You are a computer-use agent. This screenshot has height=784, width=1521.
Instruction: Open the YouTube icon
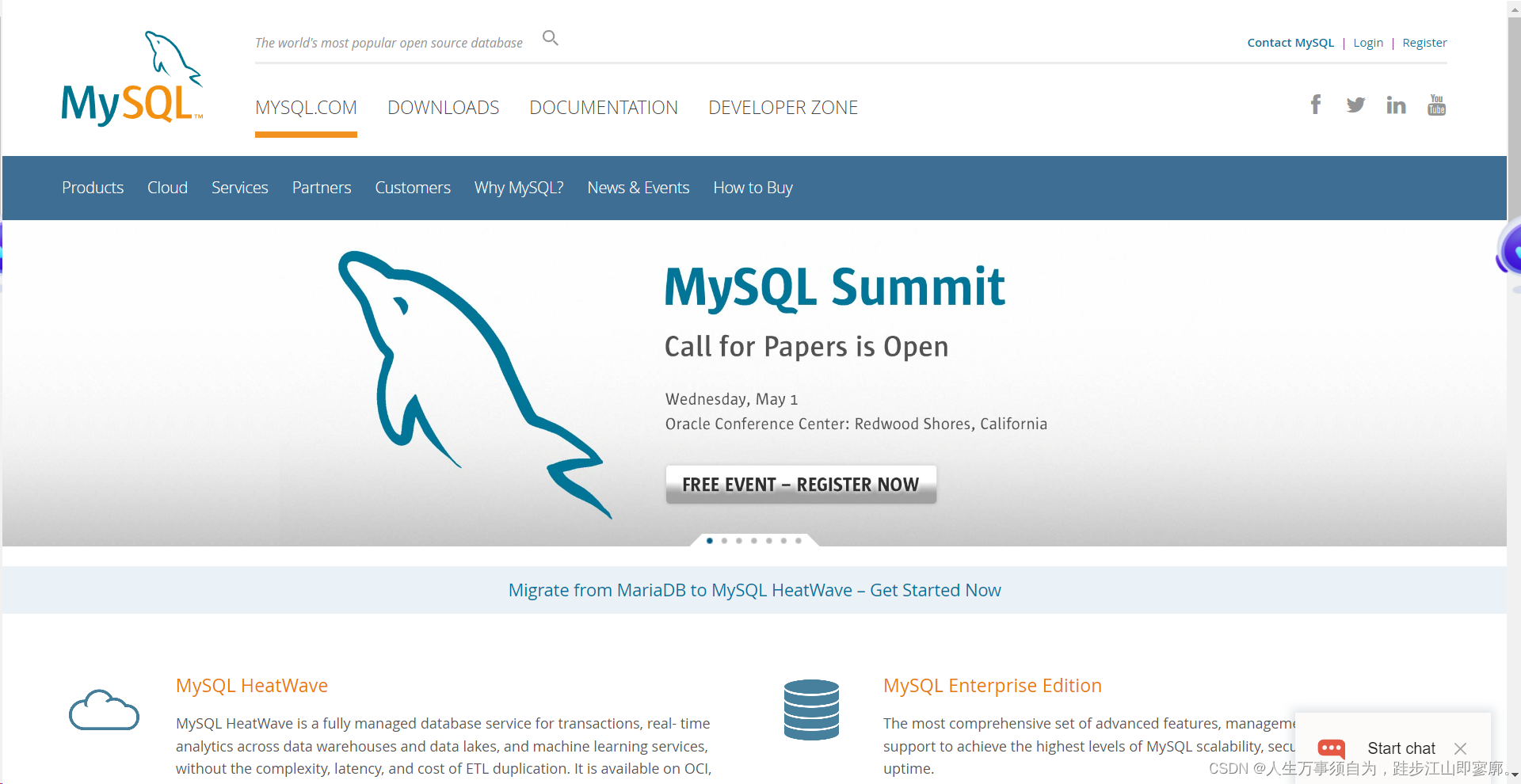(x=1436, y=105)
